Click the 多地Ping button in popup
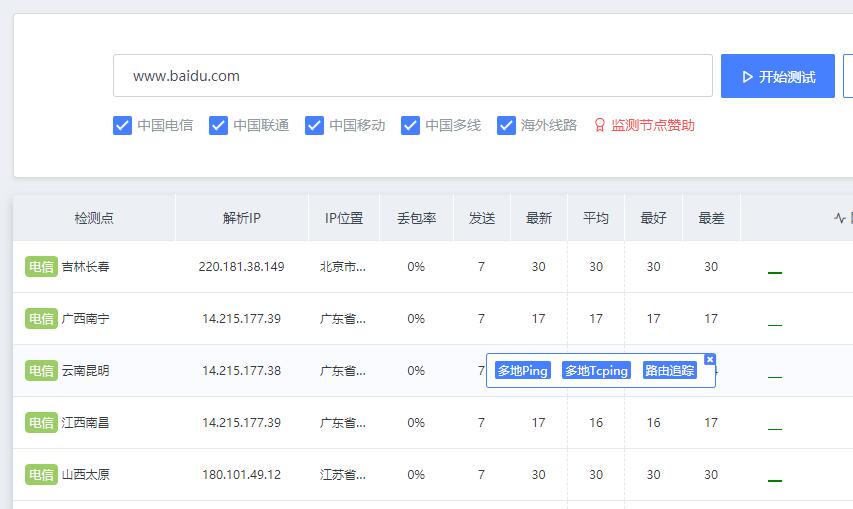 click(x=522, y=370)
